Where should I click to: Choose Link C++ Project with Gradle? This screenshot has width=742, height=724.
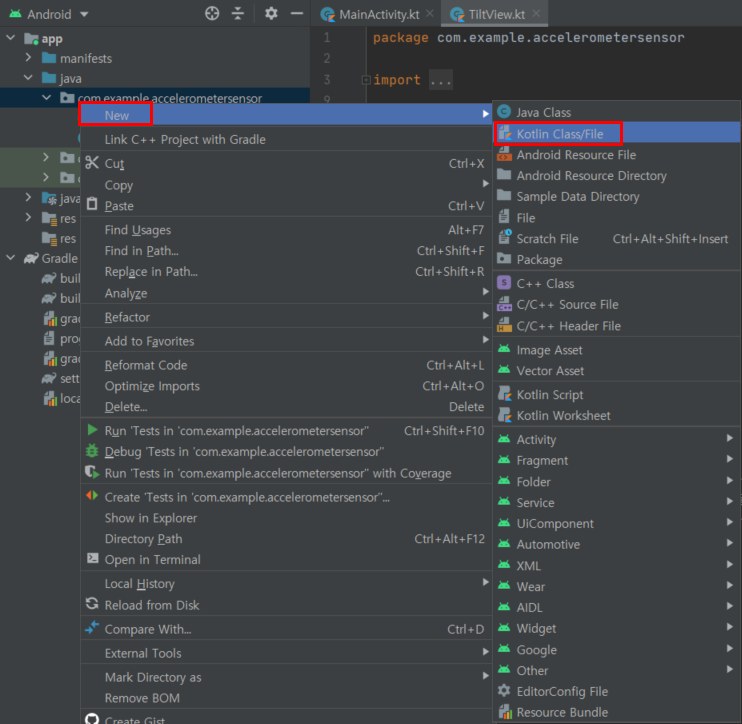(x=286, y=140)
